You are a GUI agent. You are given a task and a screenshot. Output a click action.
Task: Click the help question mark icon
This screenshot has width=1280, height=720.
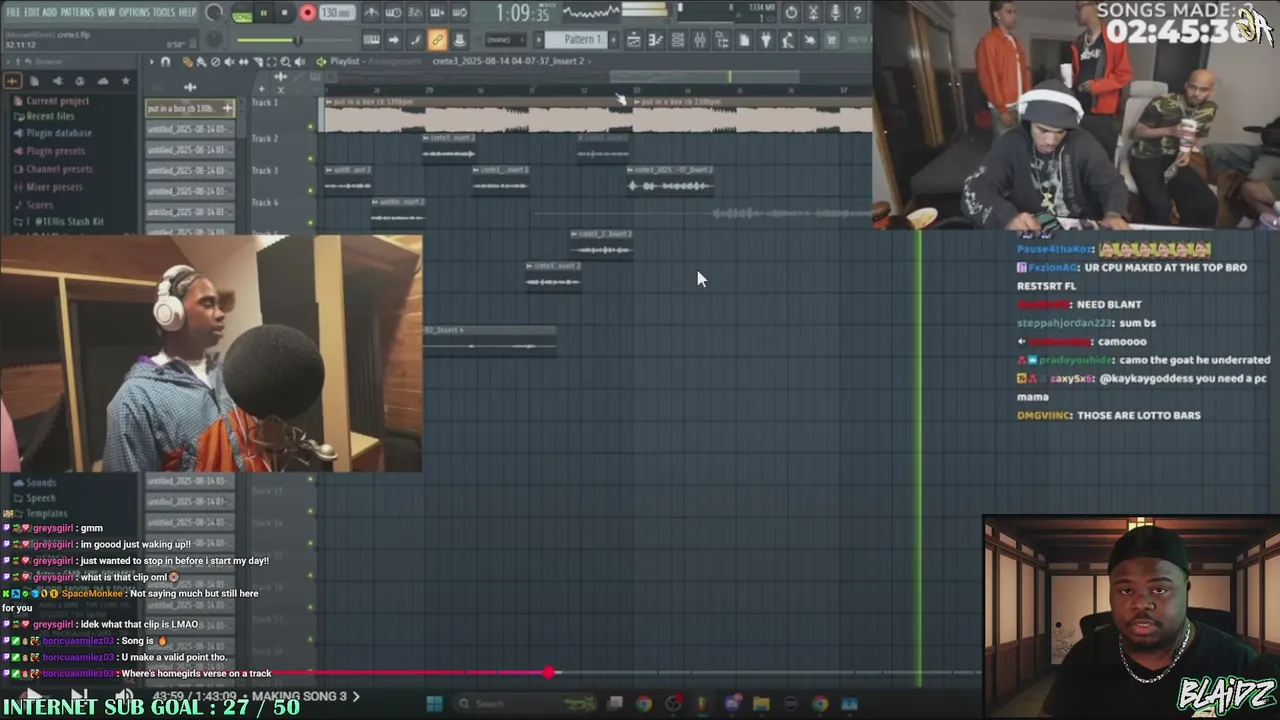pyautogui.click(x=857, y=13)
